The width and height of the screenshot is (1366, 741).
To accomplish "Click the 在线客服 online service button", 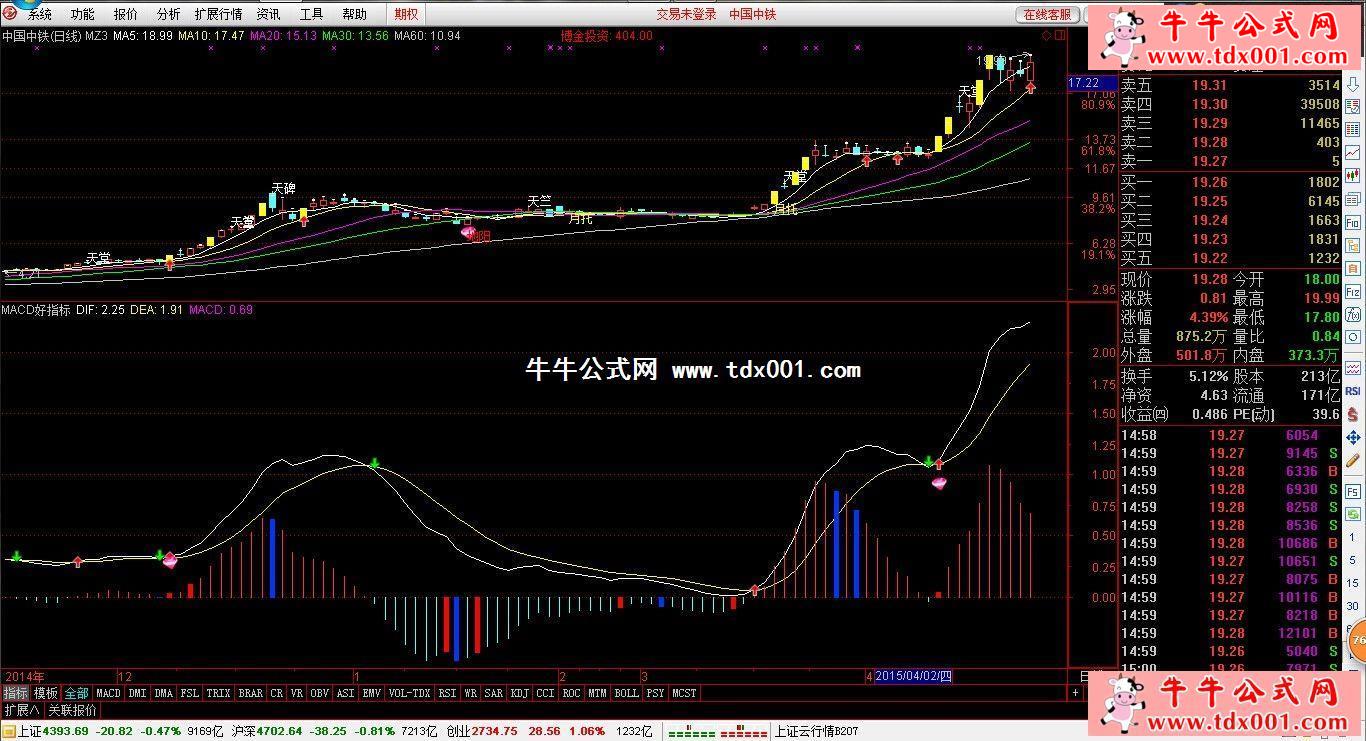I will pos(1047,14).
